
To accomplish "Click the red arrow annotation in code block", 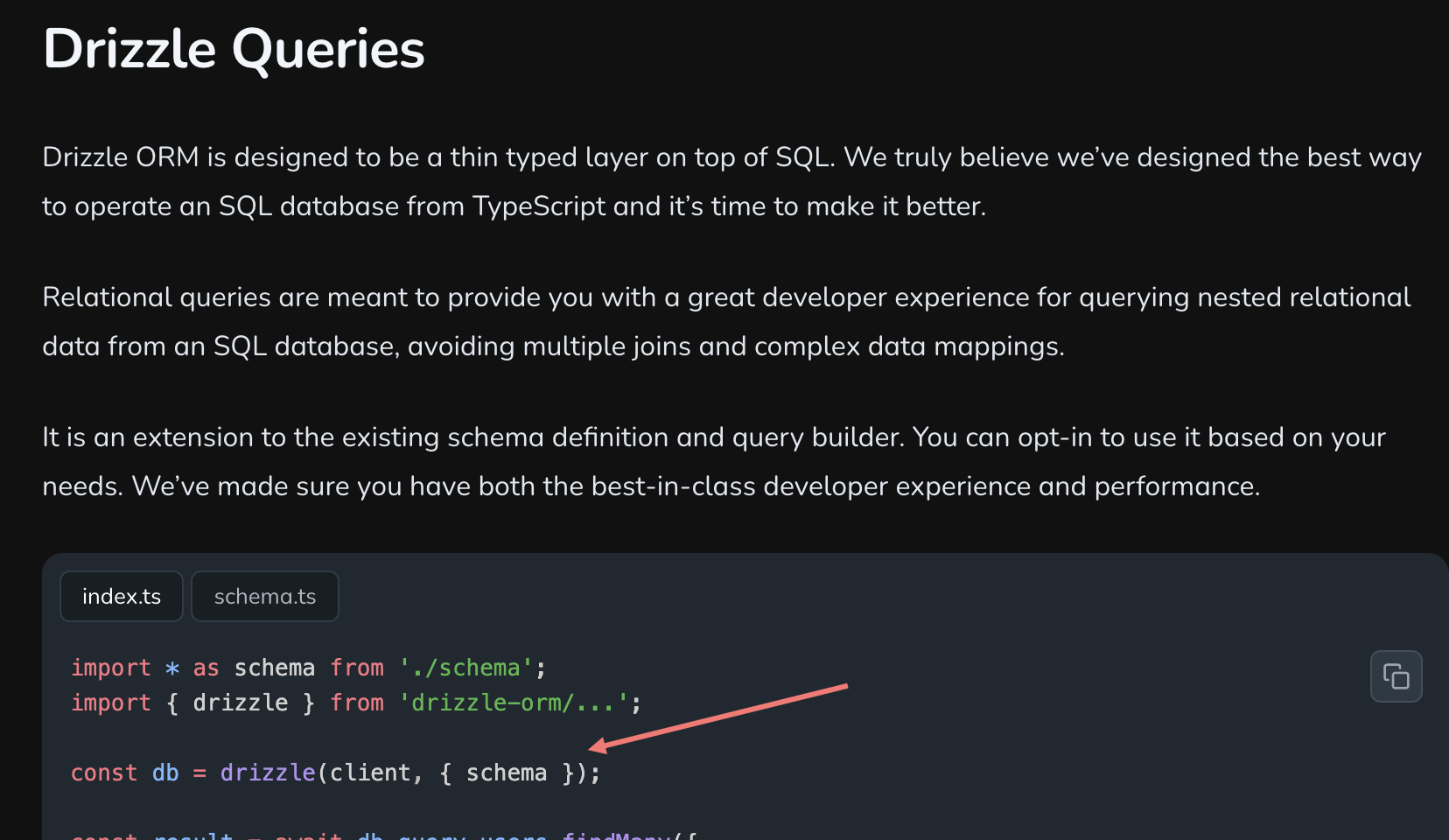I will (718, 717).
